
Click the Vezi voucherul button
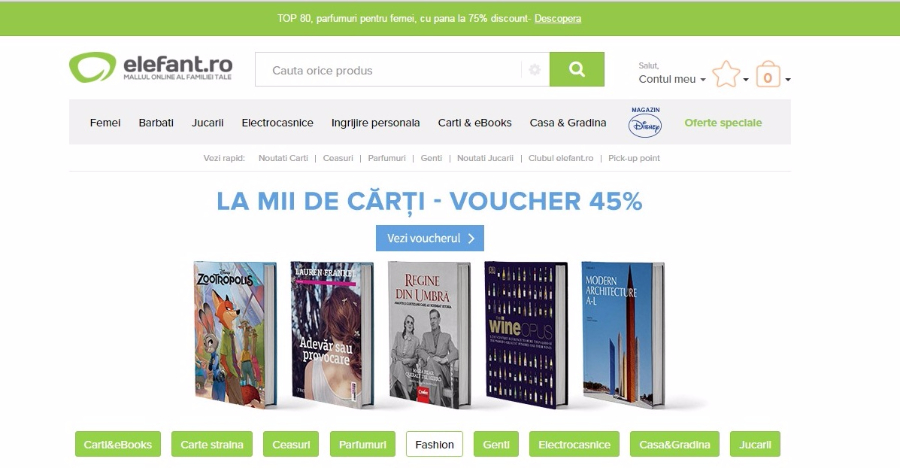[x=430, y=238]
